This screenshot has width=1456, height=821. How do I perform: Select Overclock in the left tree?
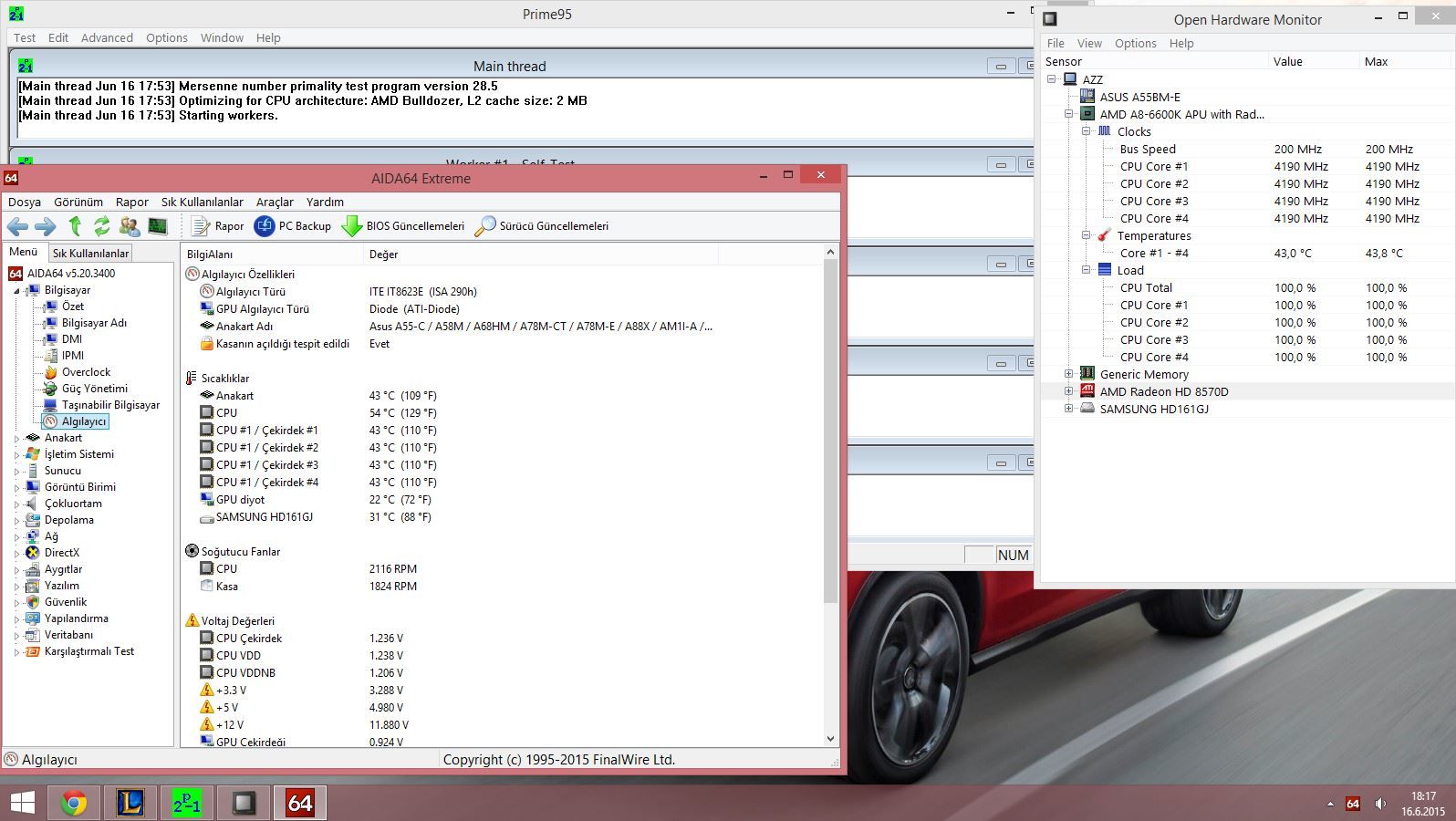coord(86,372)
